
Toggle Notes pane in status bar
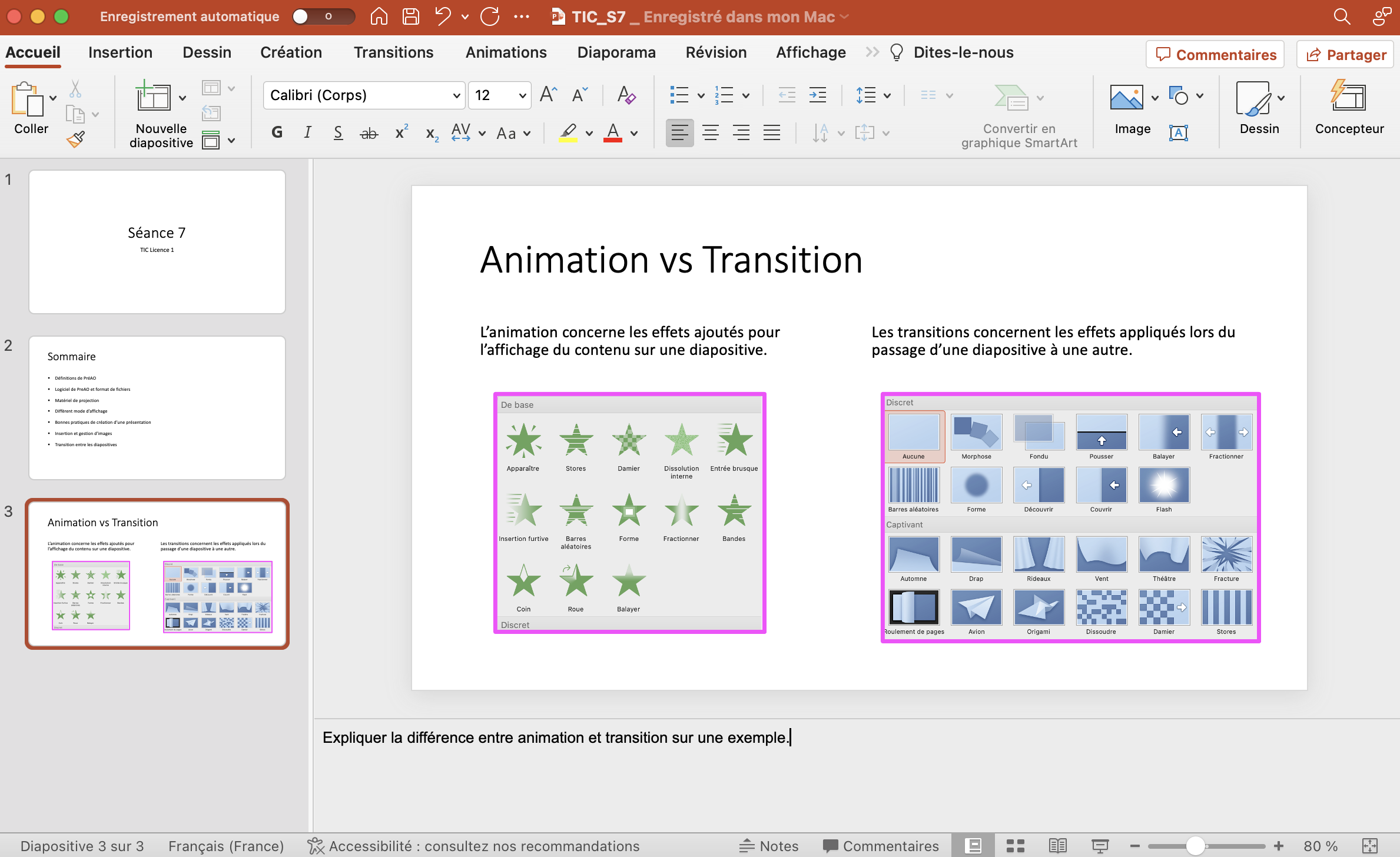769,846
